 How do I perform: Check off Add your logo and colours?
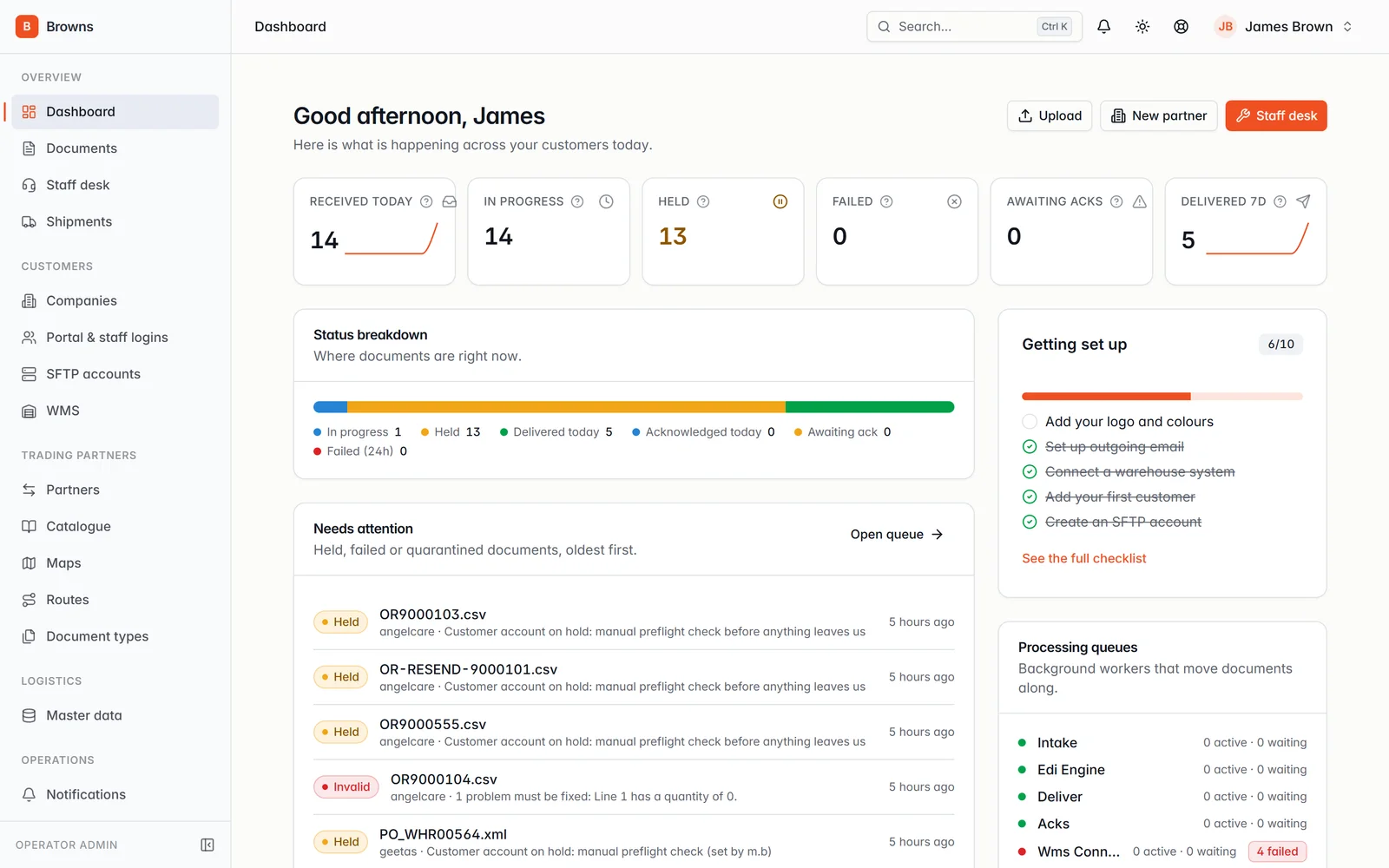(1030, 422)
